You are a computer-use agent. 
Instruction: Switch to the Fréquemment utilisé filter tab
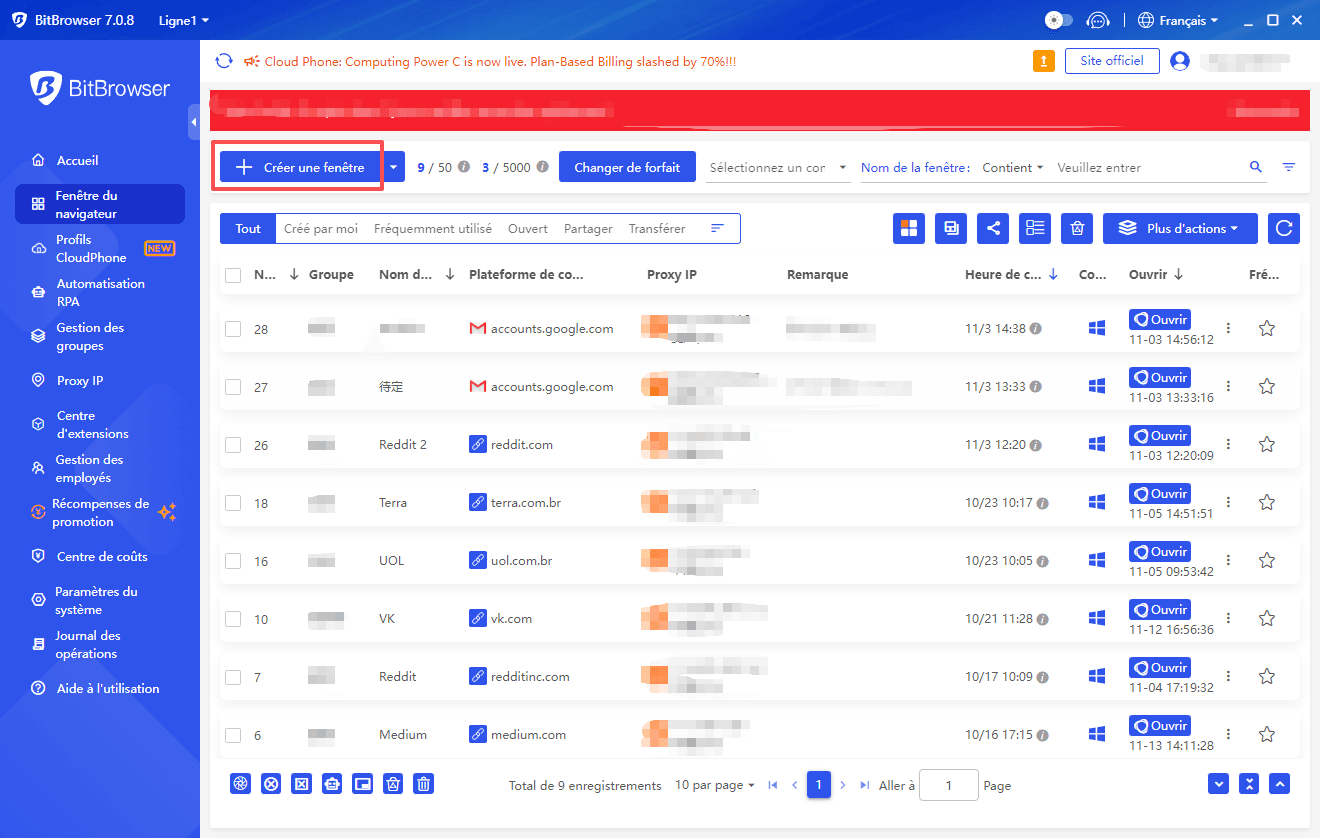(433, 228)
